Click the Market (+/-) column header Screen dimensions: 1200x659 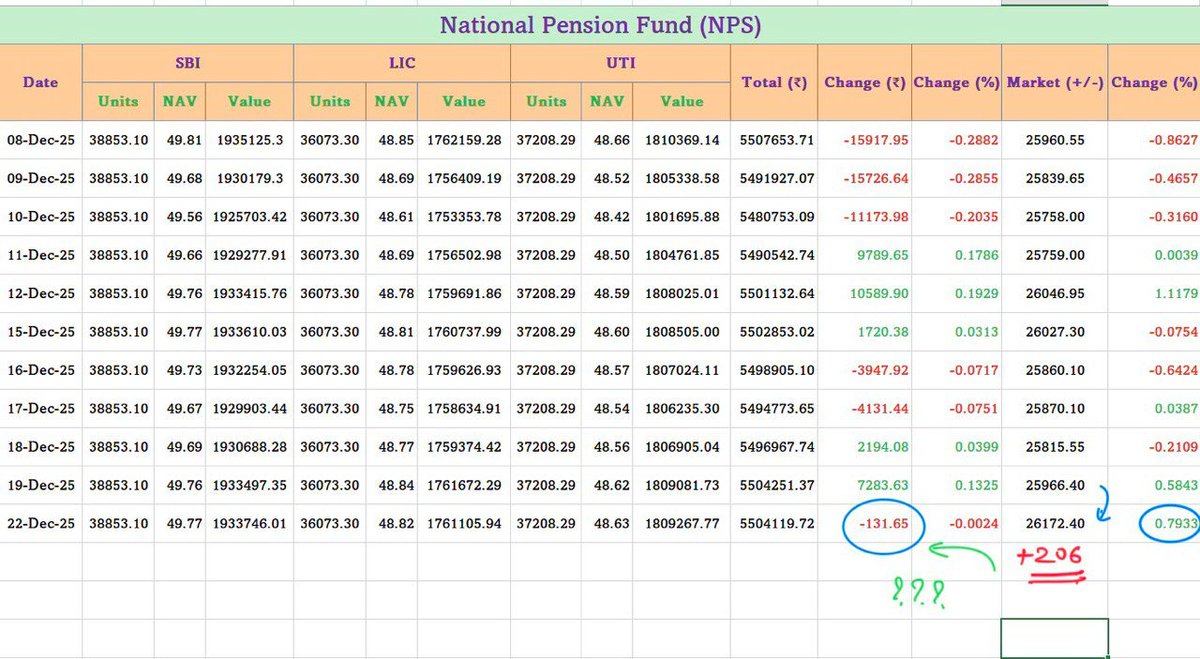click(1053, 82)
